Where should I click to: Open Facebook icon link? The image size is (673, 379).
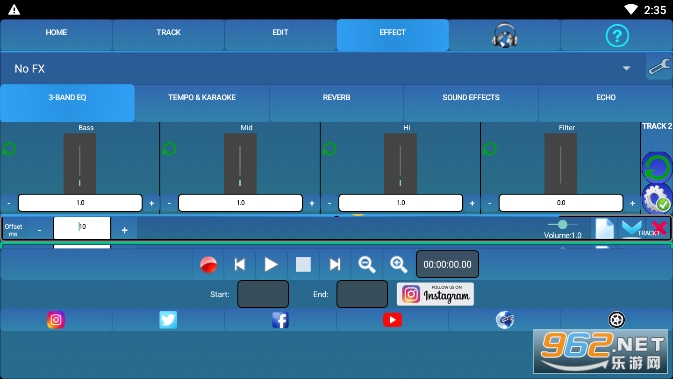click(x=280, y=320)
